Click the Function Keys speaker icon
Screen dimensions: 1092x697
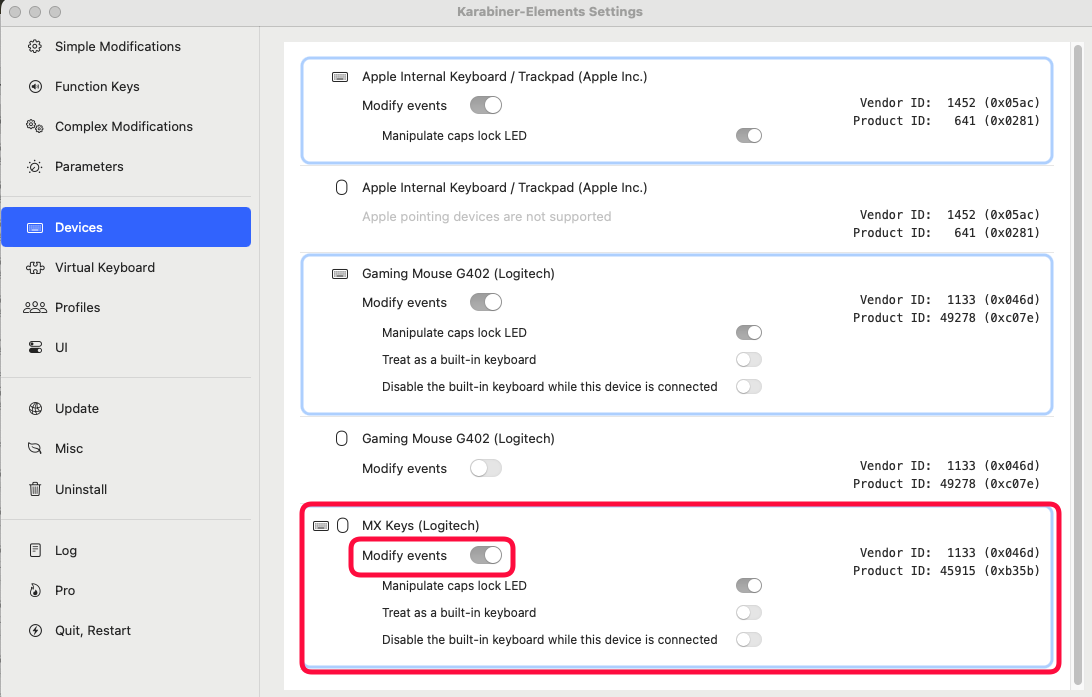35,86
